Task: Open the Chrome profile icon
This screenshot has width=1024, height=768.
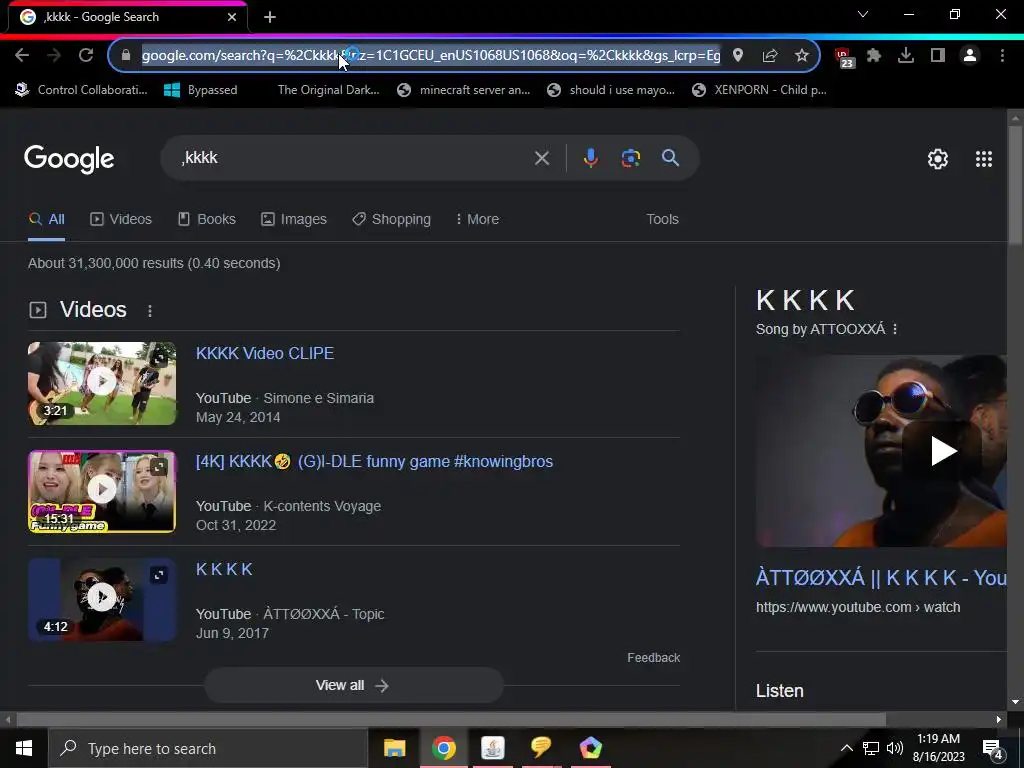Action: point(970,56)
